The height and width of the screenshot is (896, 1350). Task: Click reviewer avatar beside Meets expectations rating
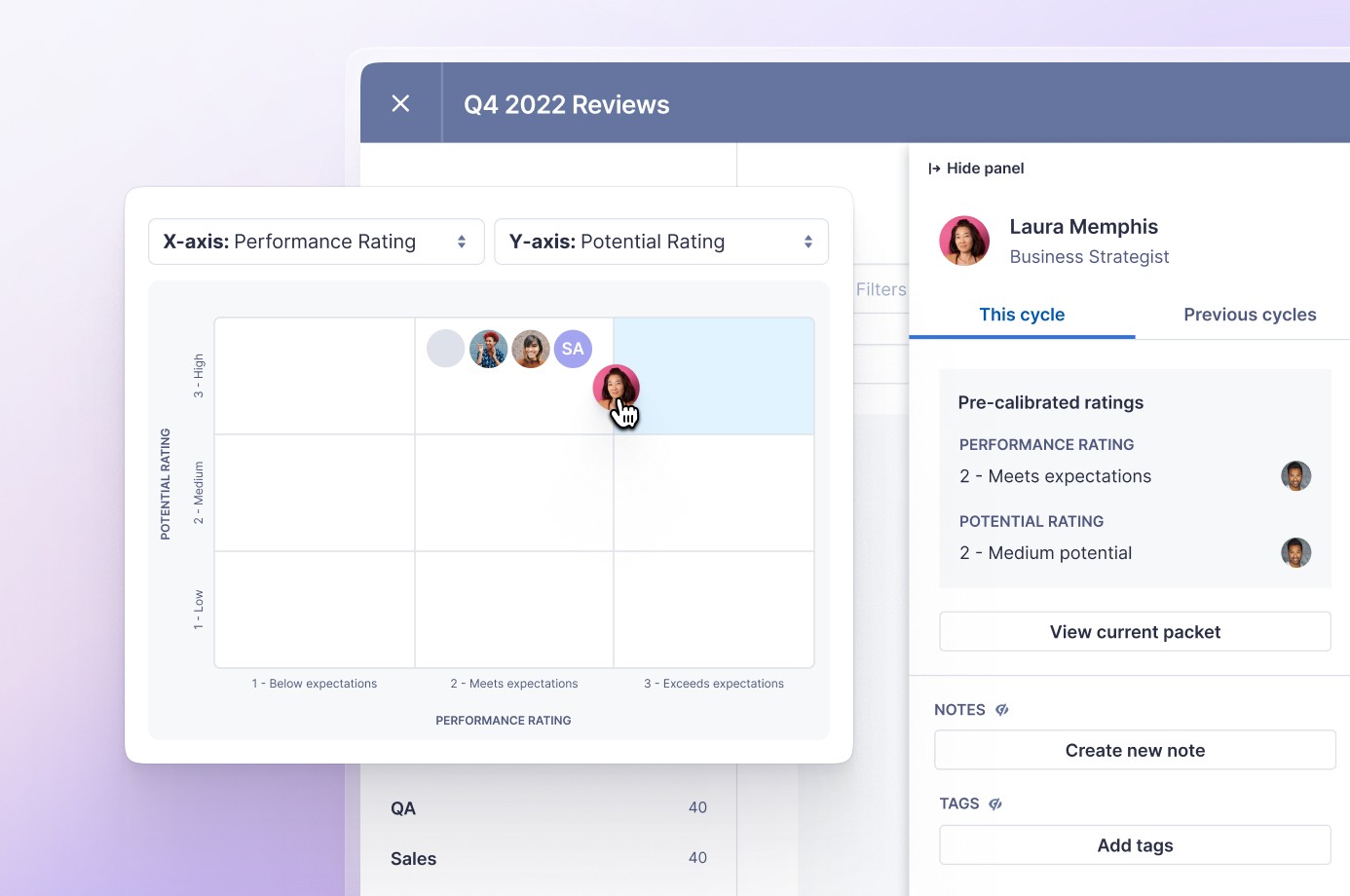click(x=1295, y=476)
